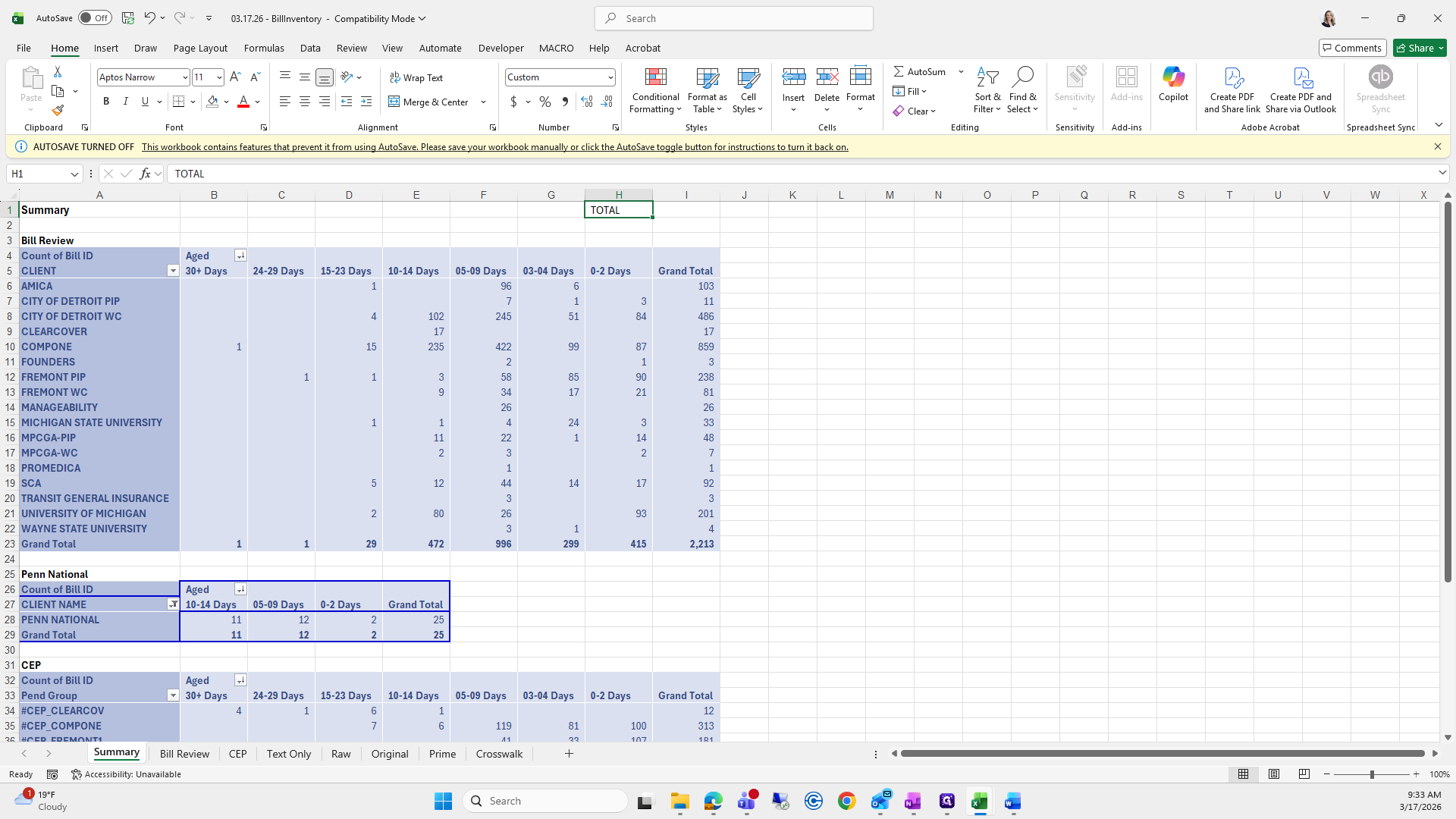Image resolution: width=1456 pixels, height=819 pixels.
Task: Switch to Page Layout view
Action: pos(1274,774)
